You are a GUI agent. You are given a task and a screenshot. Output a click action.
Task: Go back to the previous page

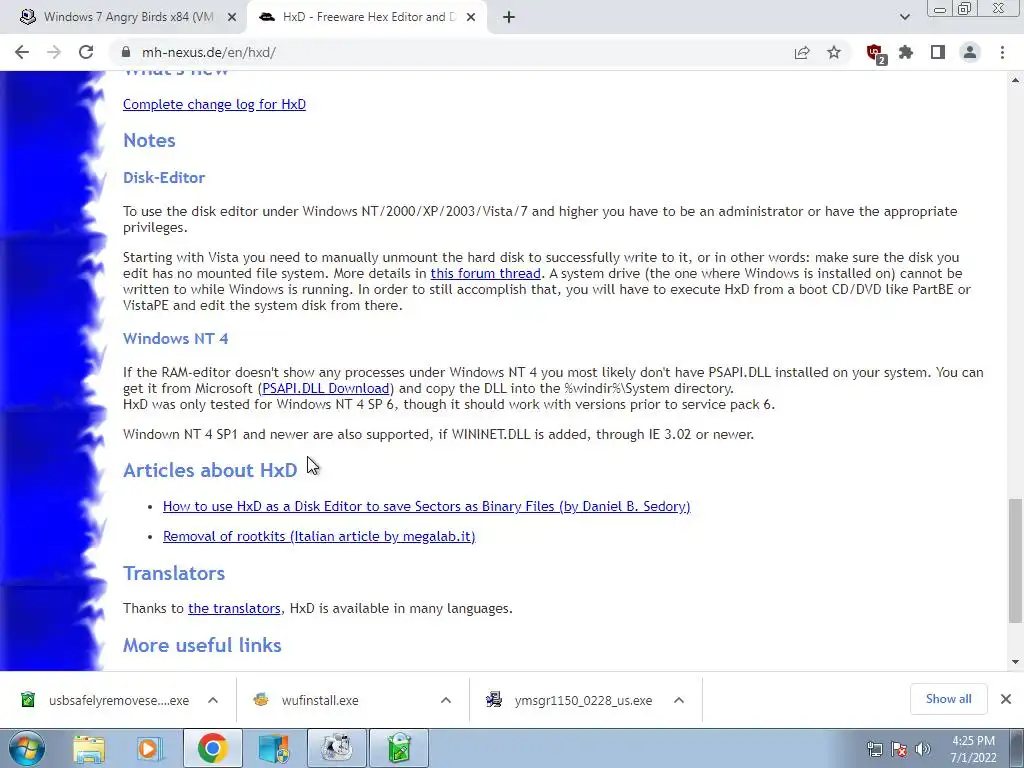point(22,52)
